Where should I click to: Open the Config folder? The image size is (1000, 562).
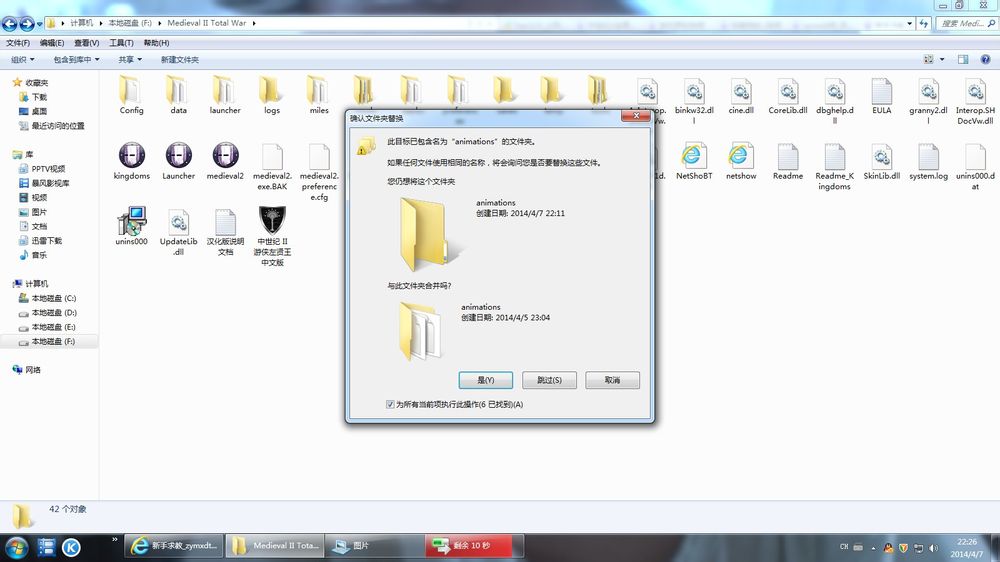coord(131,95)
